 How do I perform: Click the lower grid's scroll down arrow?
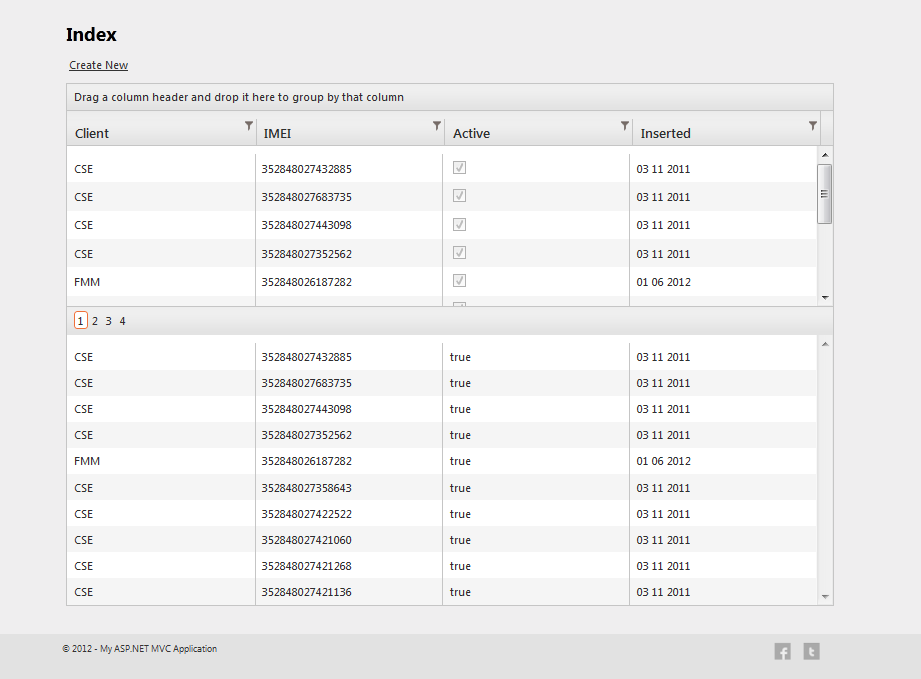[x=825, y=597]
